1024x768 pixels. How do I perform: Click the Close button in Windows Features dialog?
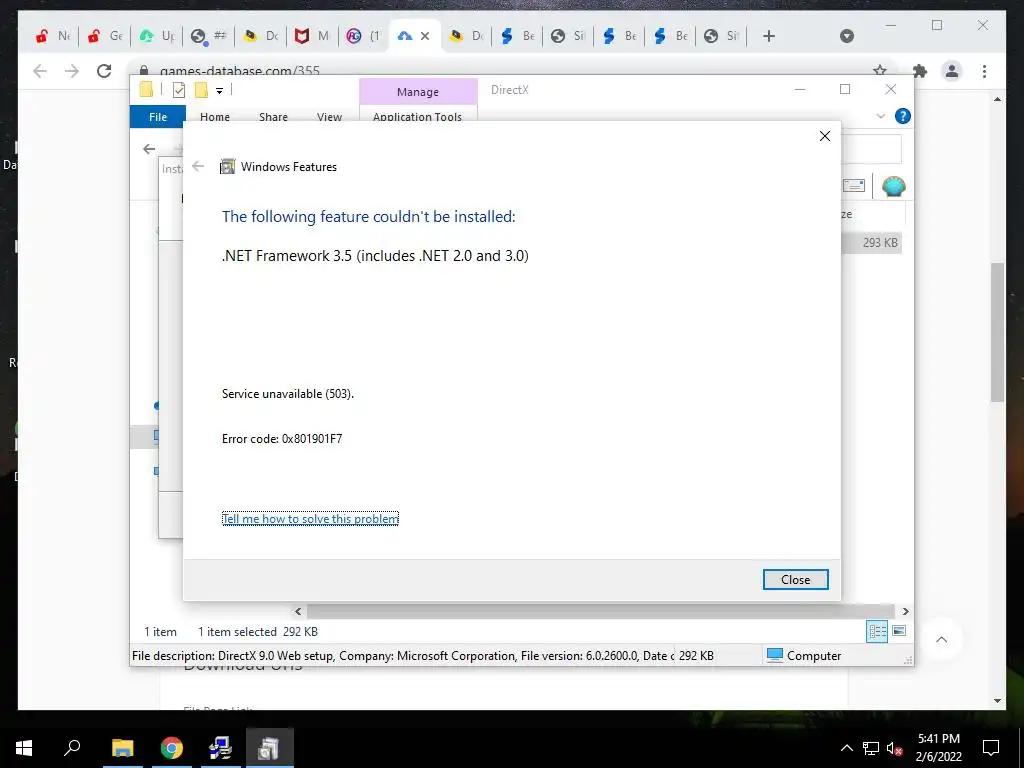[x=795, y=579]
